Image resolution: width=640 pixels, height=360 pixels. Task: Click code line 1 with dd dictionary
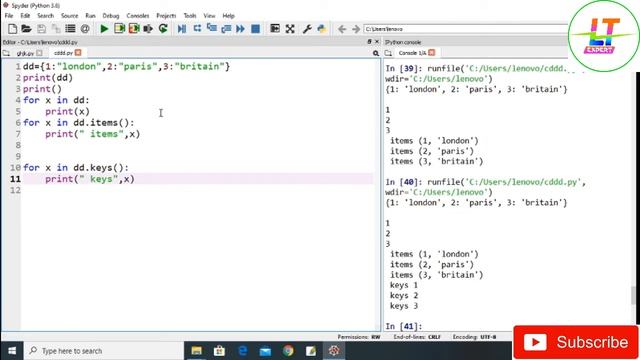[126, 67]
